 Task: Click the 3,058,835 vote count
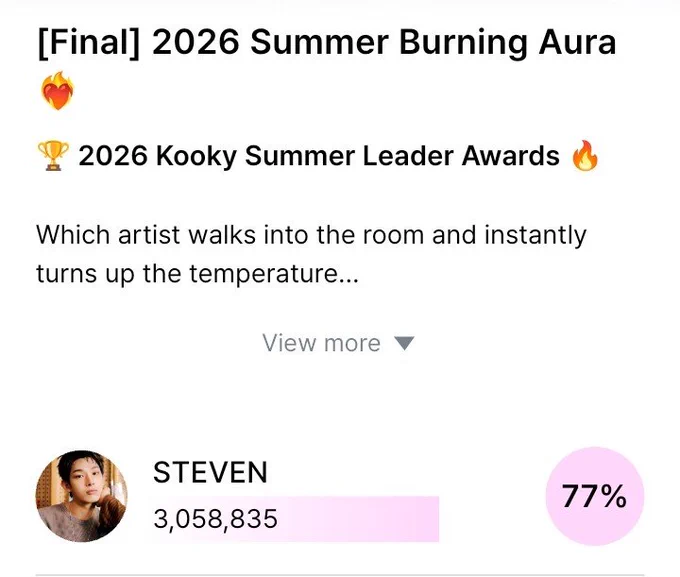click(216, 519)
